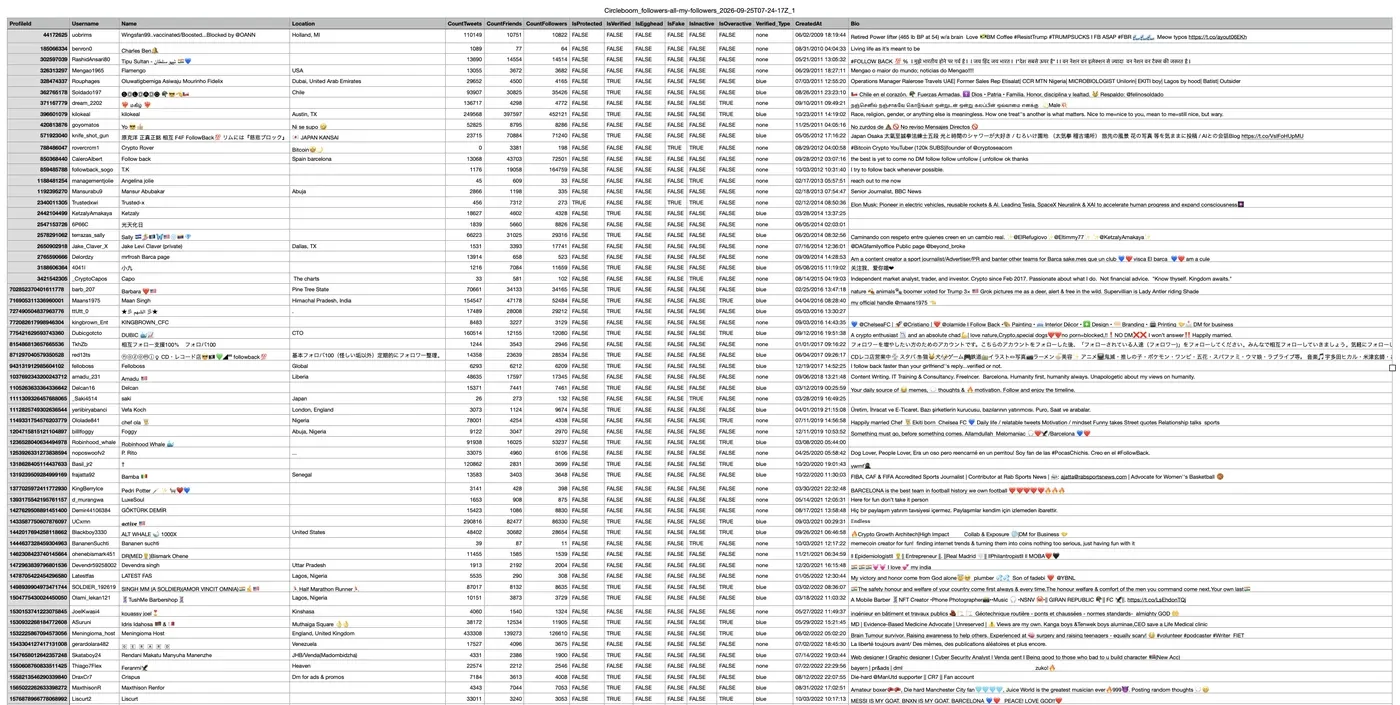
Task: Click the username cell yerlibiryabanci
Action: point(89,410)
